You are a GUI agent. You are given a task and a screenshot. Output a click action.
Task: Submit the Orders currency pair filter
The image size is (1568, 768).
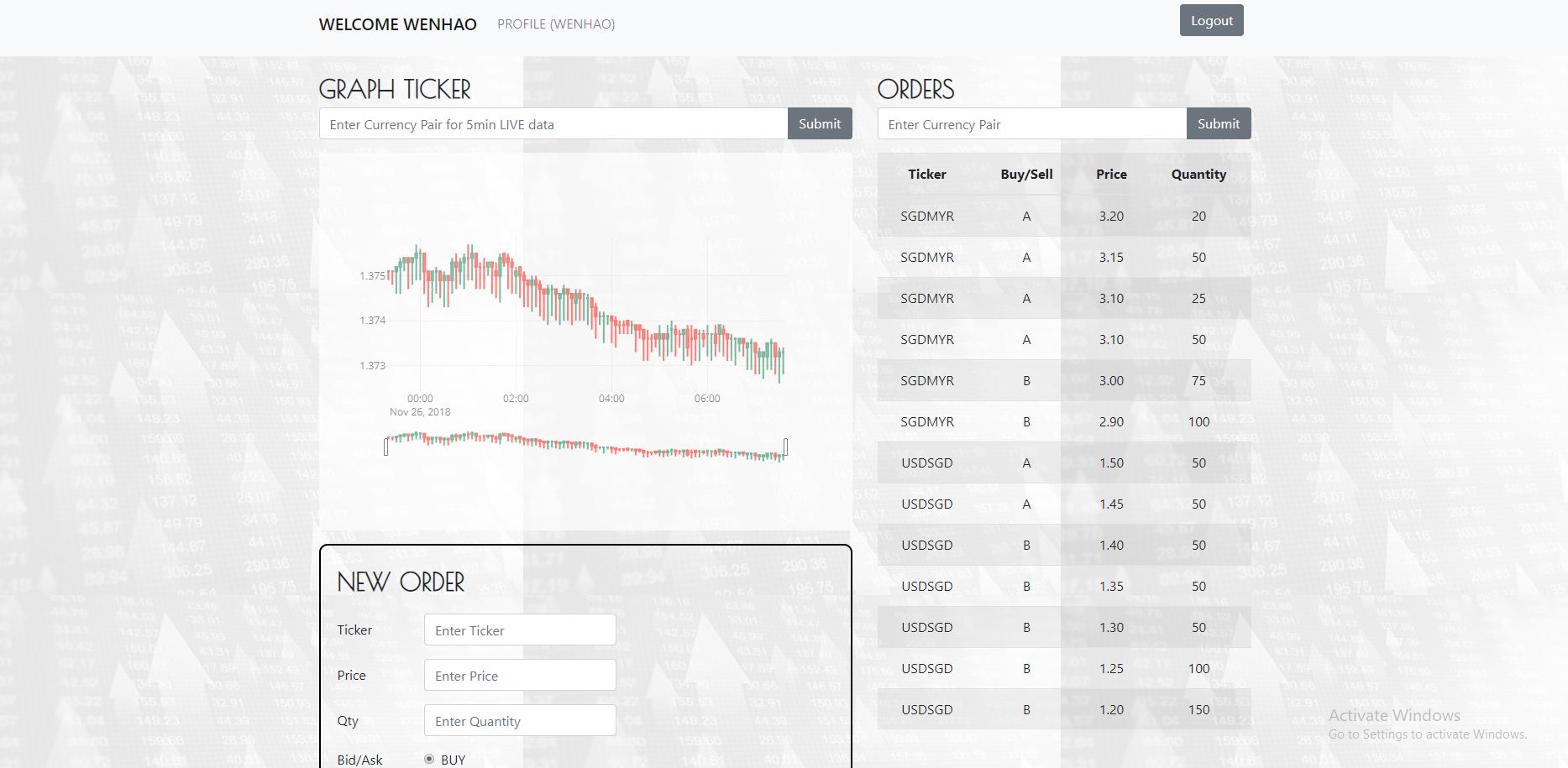[1219, 123]
